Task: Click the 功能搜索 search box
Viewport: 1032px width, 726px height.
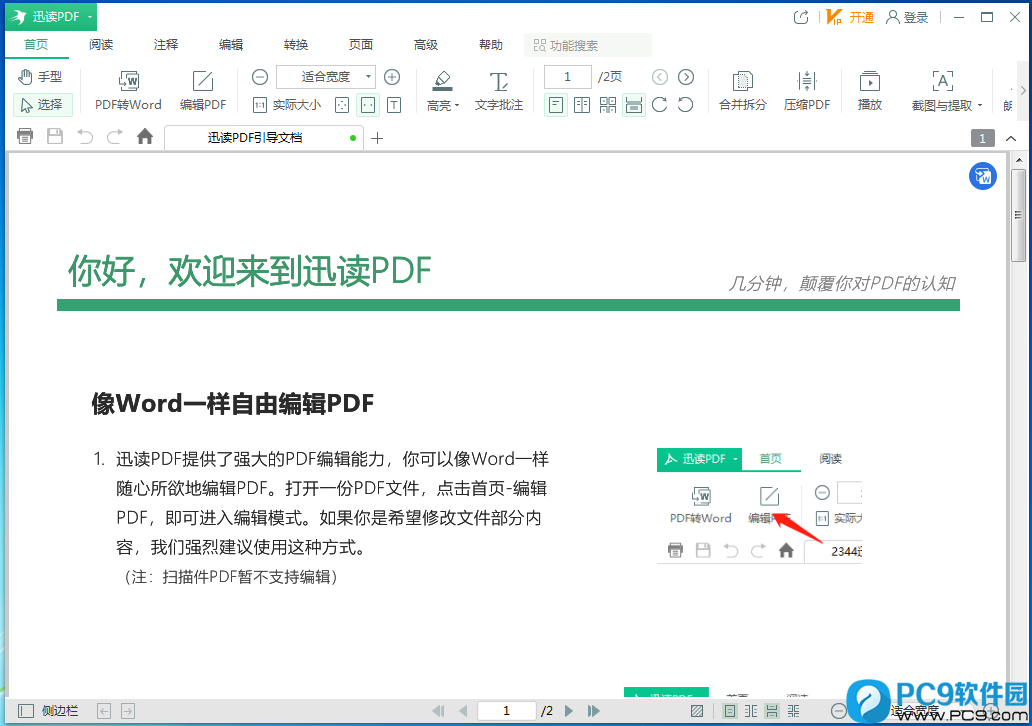Action: 588,45
